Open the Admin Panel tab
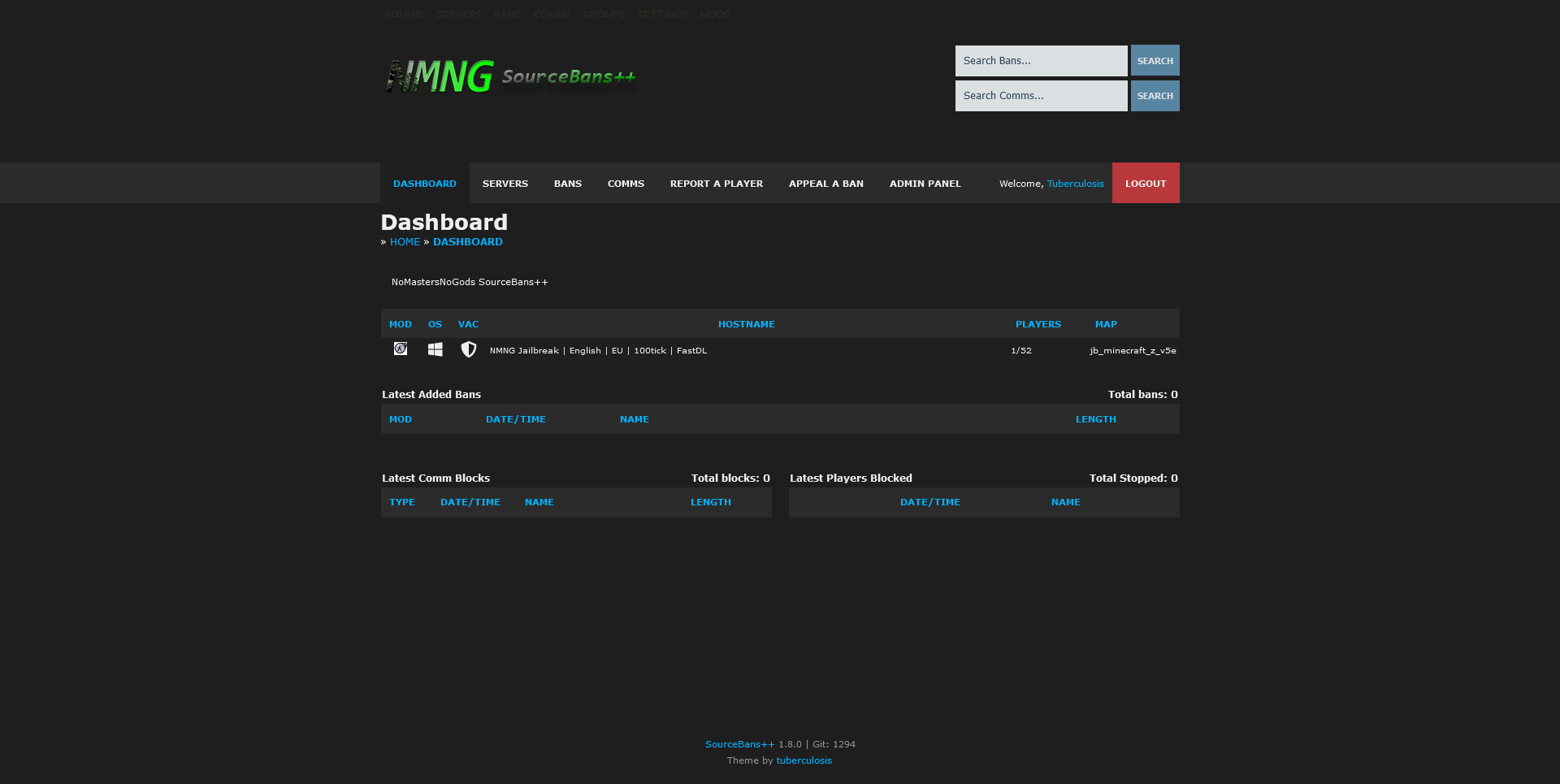Viewport: 1560px width, 784px height. 925,183
